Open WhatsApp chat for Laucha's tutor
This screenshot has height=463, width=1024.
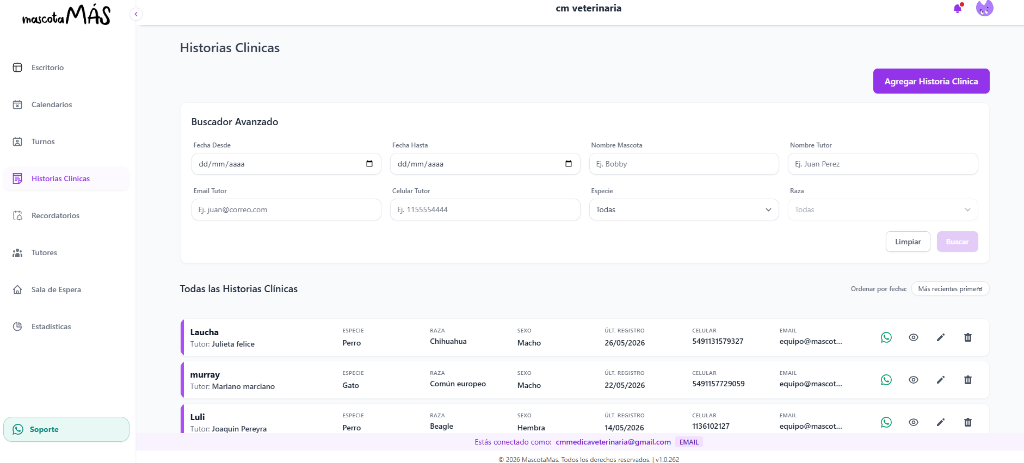pyautogui.click(x=886, y=338)
